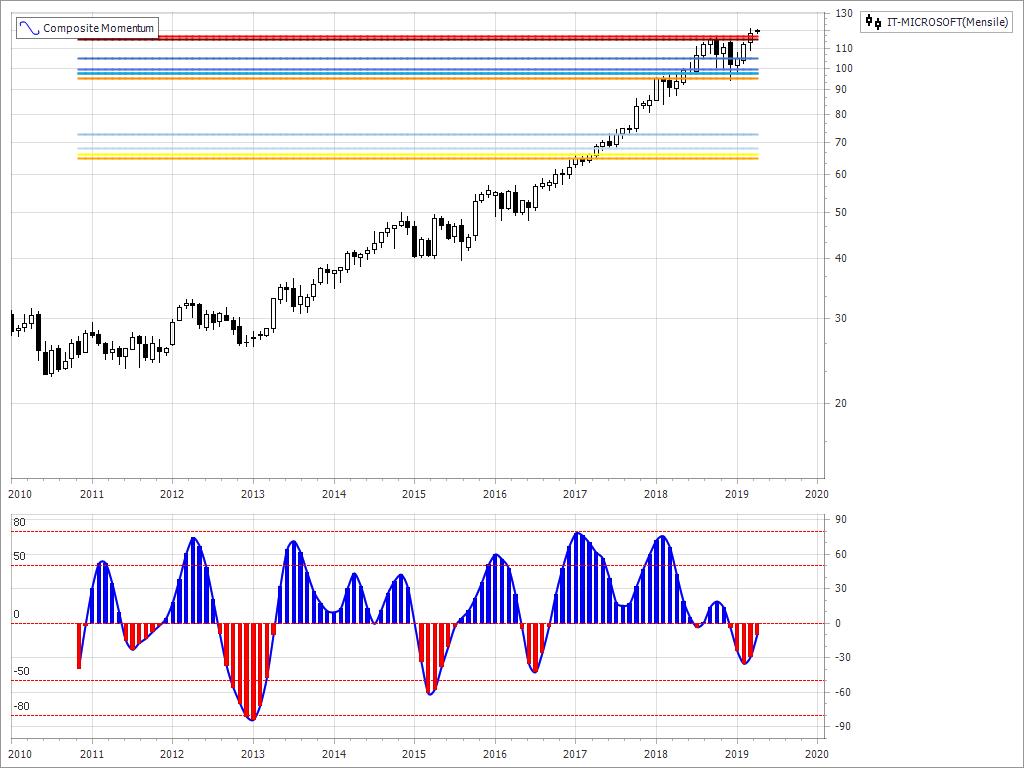The height and width of the screenshot is (768, 1024).
Task: Select the Composite Momentum legend label
Action: point(99,28)
